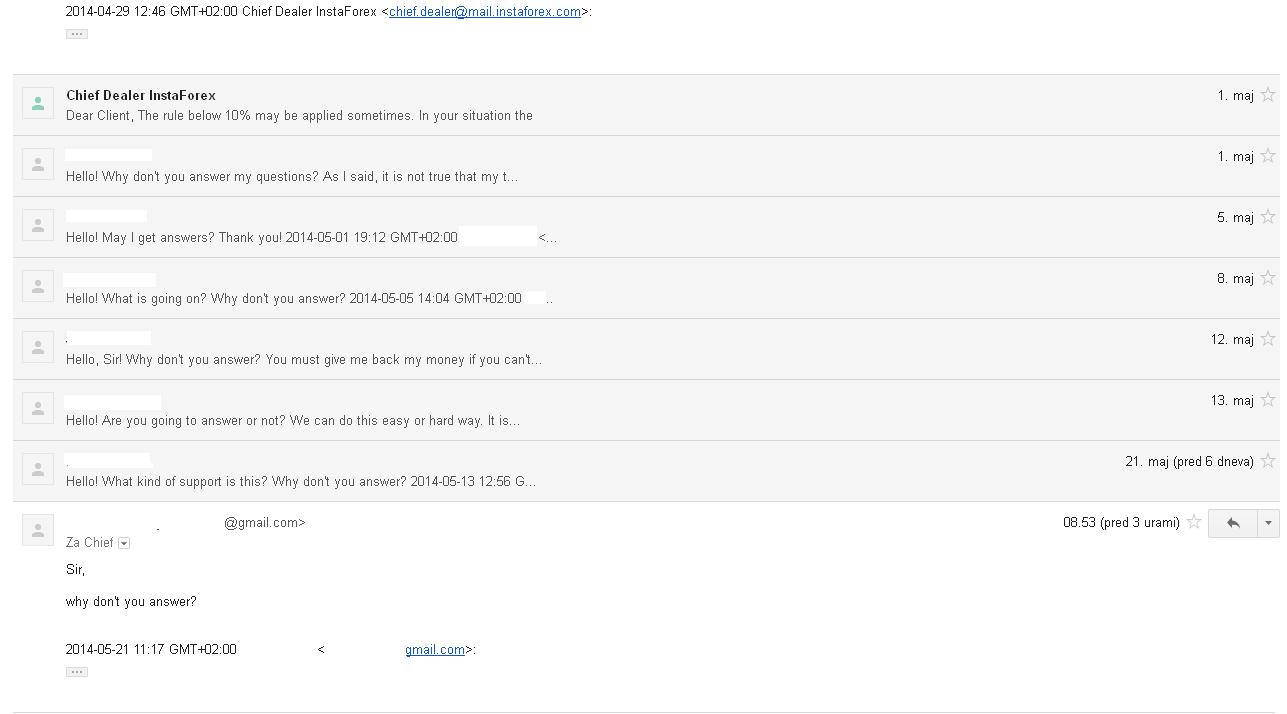
Task: Star the open 08.53 message
Action: coord(1194,522)
